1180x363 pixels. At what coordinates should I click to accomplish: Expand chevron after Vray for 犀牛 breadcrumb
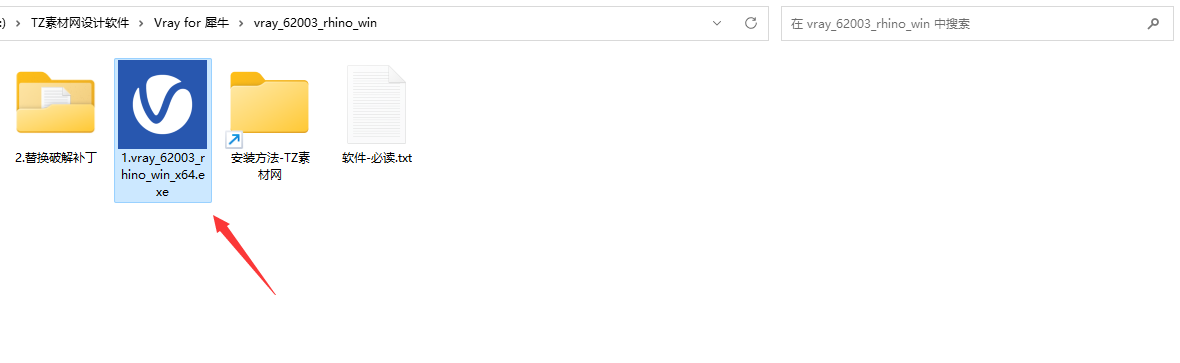coord(241,23)
